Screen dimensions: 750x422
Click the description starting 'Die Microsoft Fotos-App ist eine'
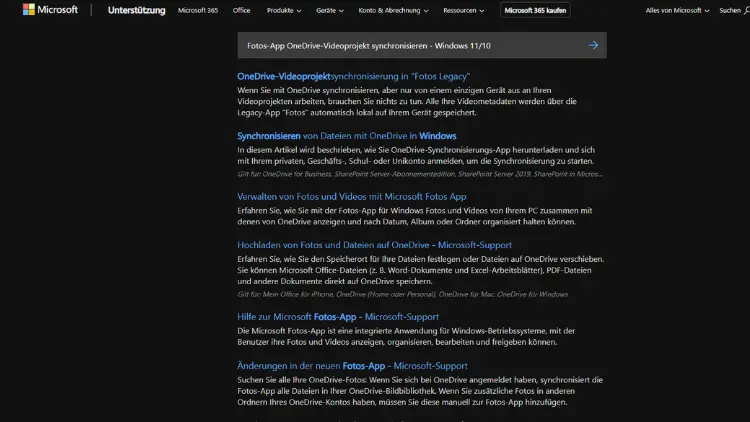pyautogui.click(x=406, y=336)
